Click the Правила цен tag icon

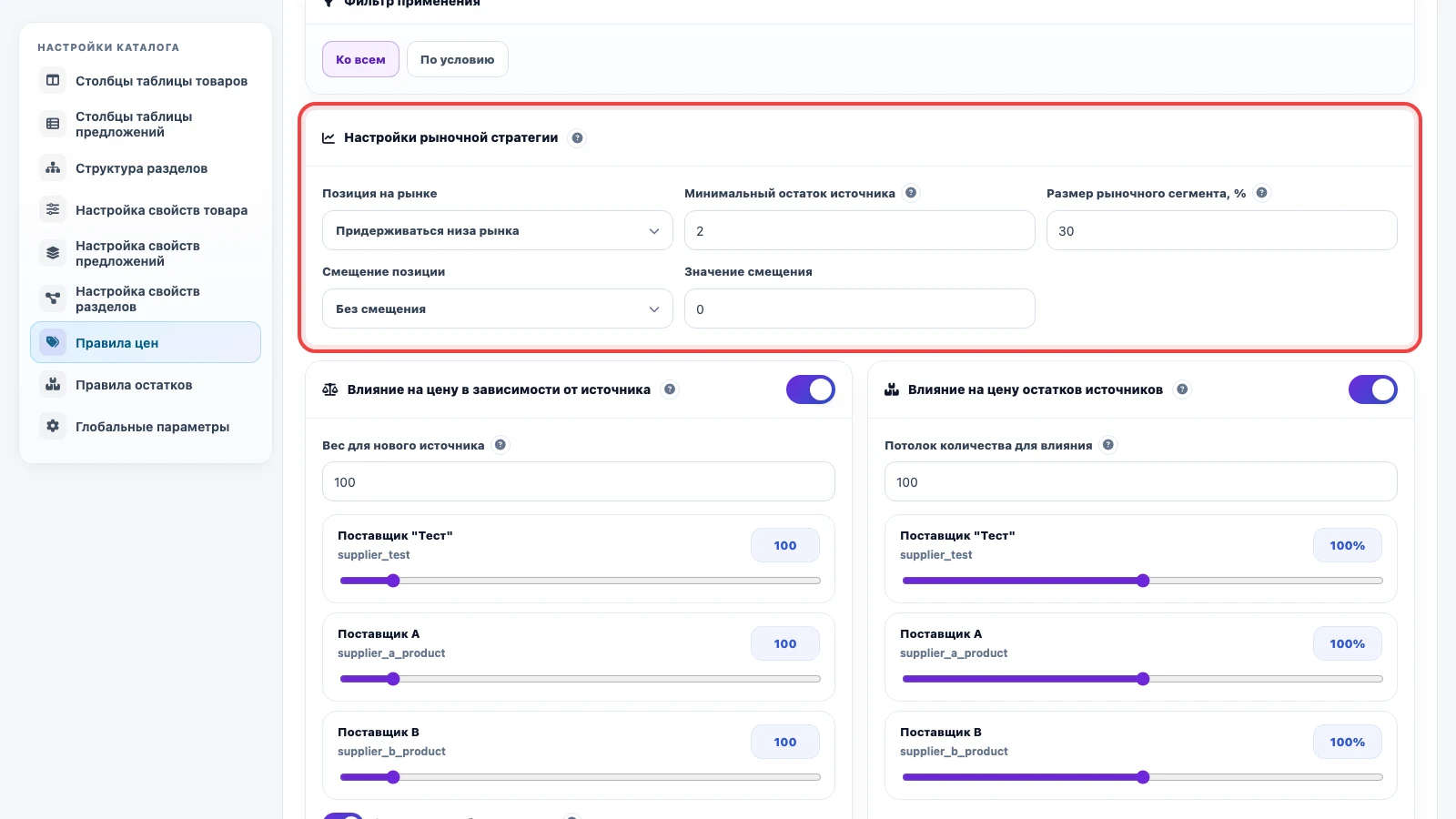53,342
